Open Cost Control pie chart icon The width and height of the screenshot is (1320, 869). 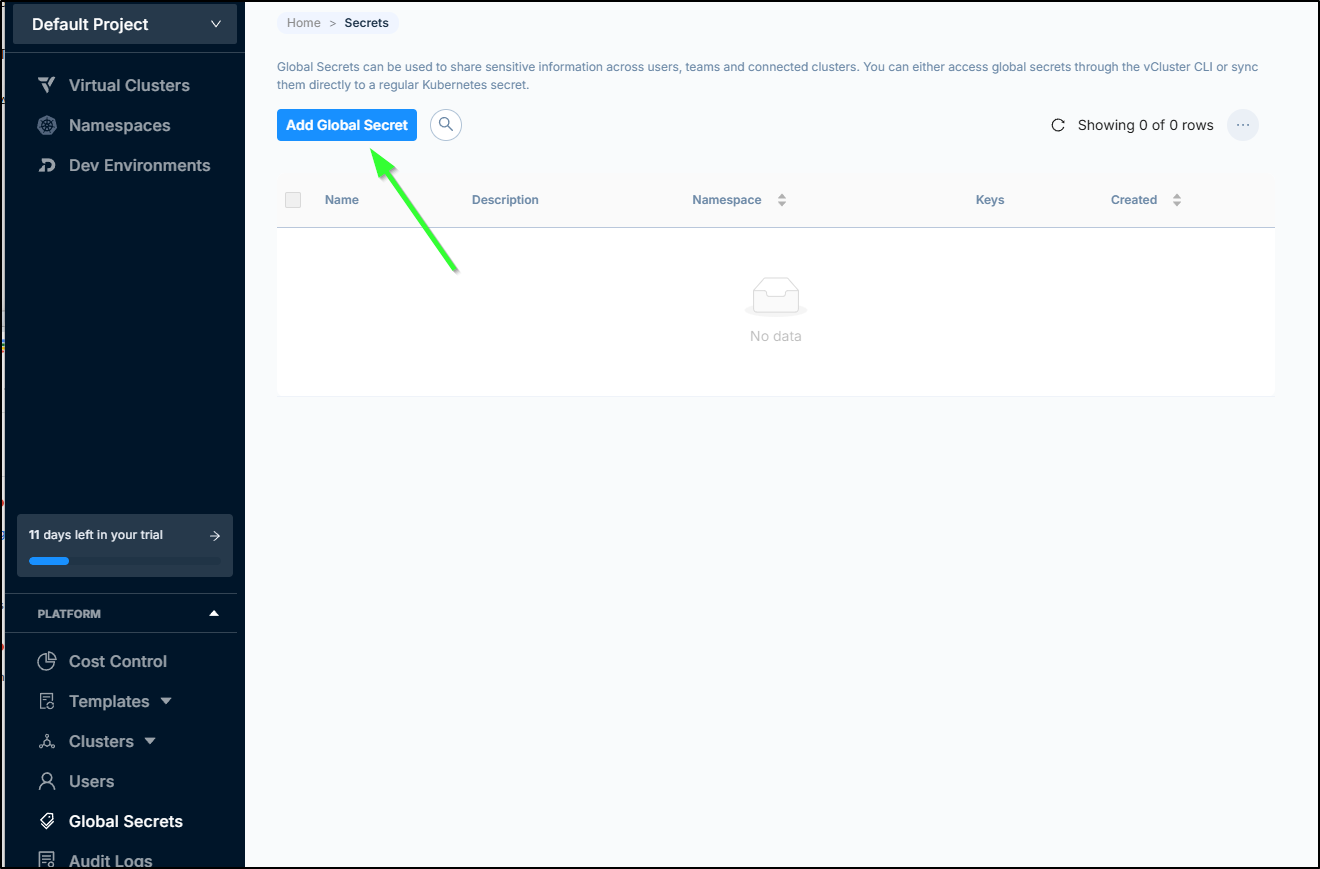tap(46, 661)
